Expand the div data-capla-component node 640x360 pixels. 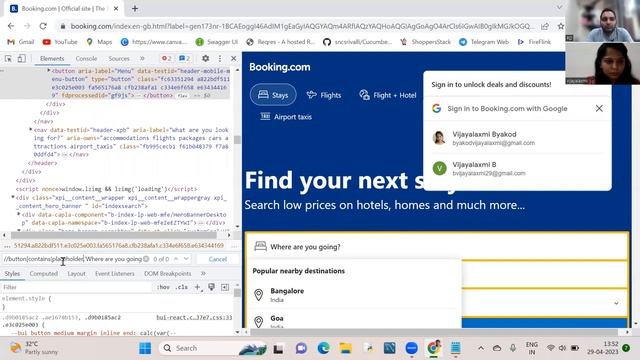pos(19,214)
